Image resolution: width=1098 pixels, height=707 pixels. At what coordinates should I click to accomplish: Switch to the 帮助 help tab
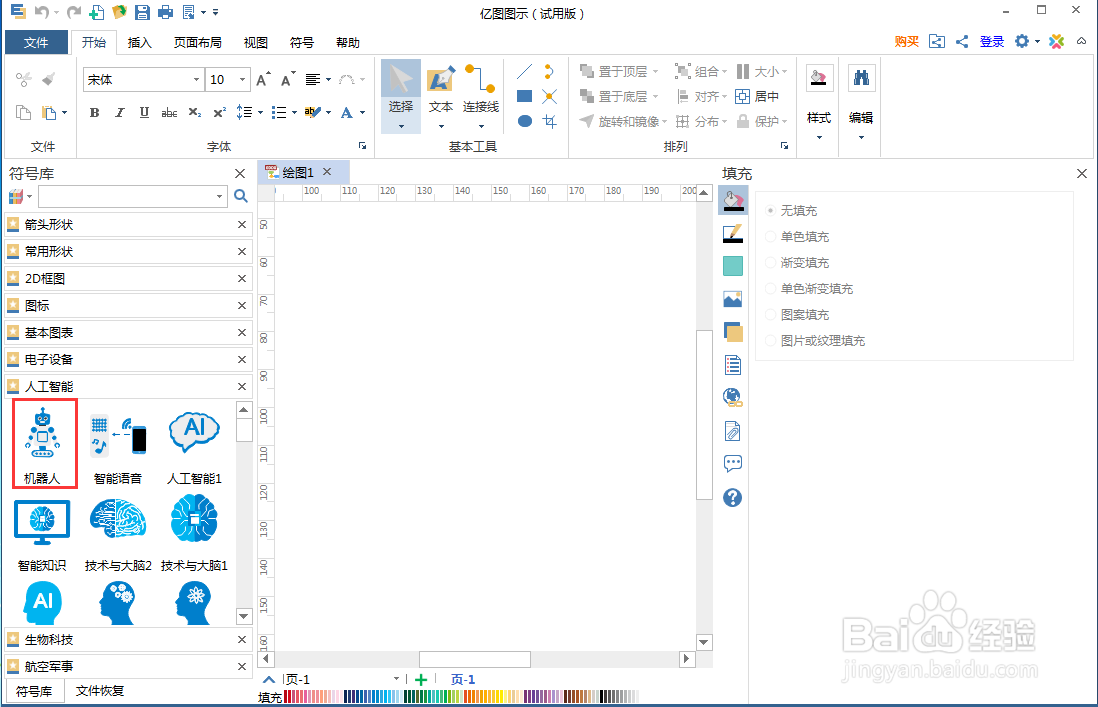point(348,43)
